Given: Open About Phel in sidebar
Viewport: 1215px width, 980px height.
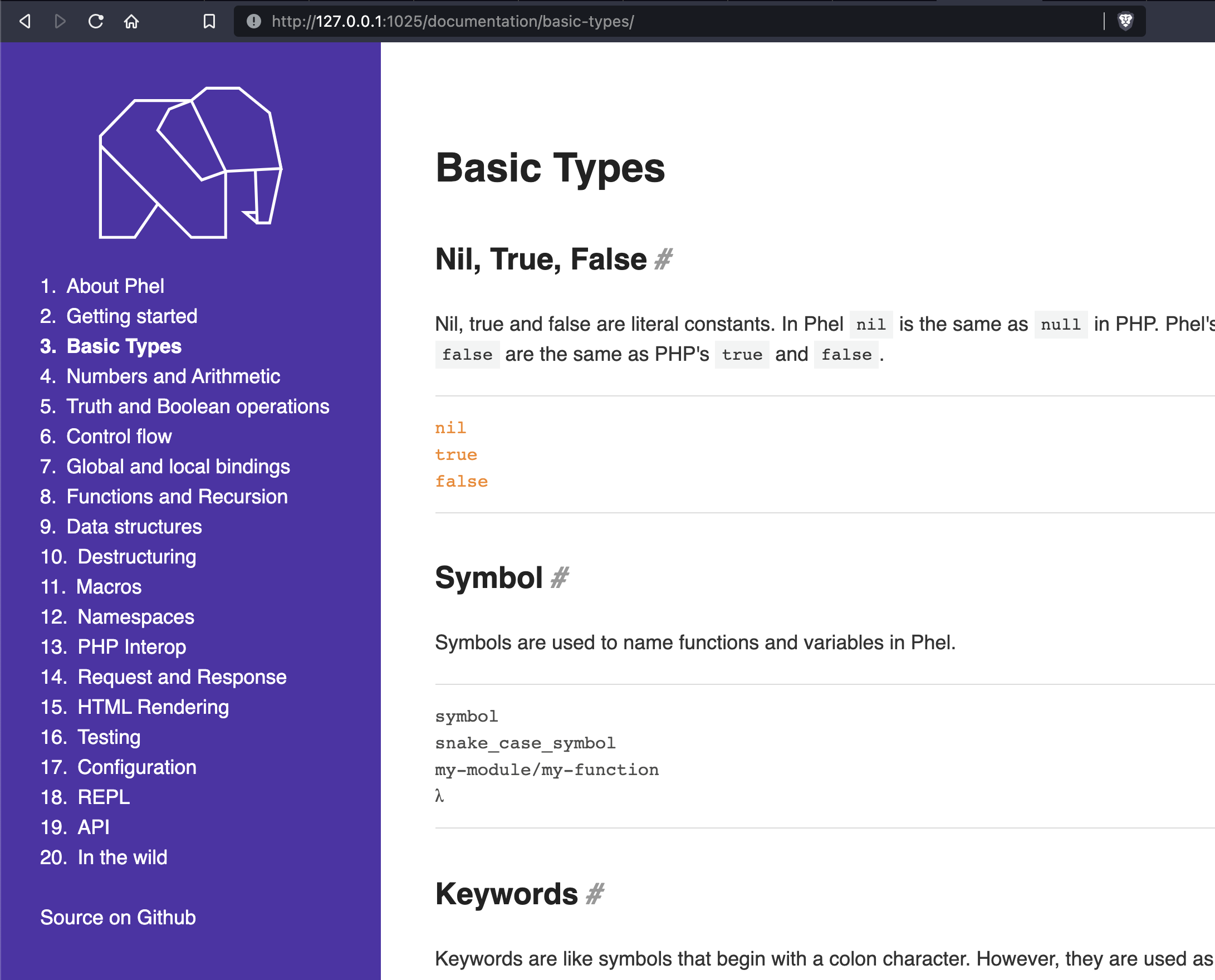Looking at the screenshot, I should (x=115, y=286).
